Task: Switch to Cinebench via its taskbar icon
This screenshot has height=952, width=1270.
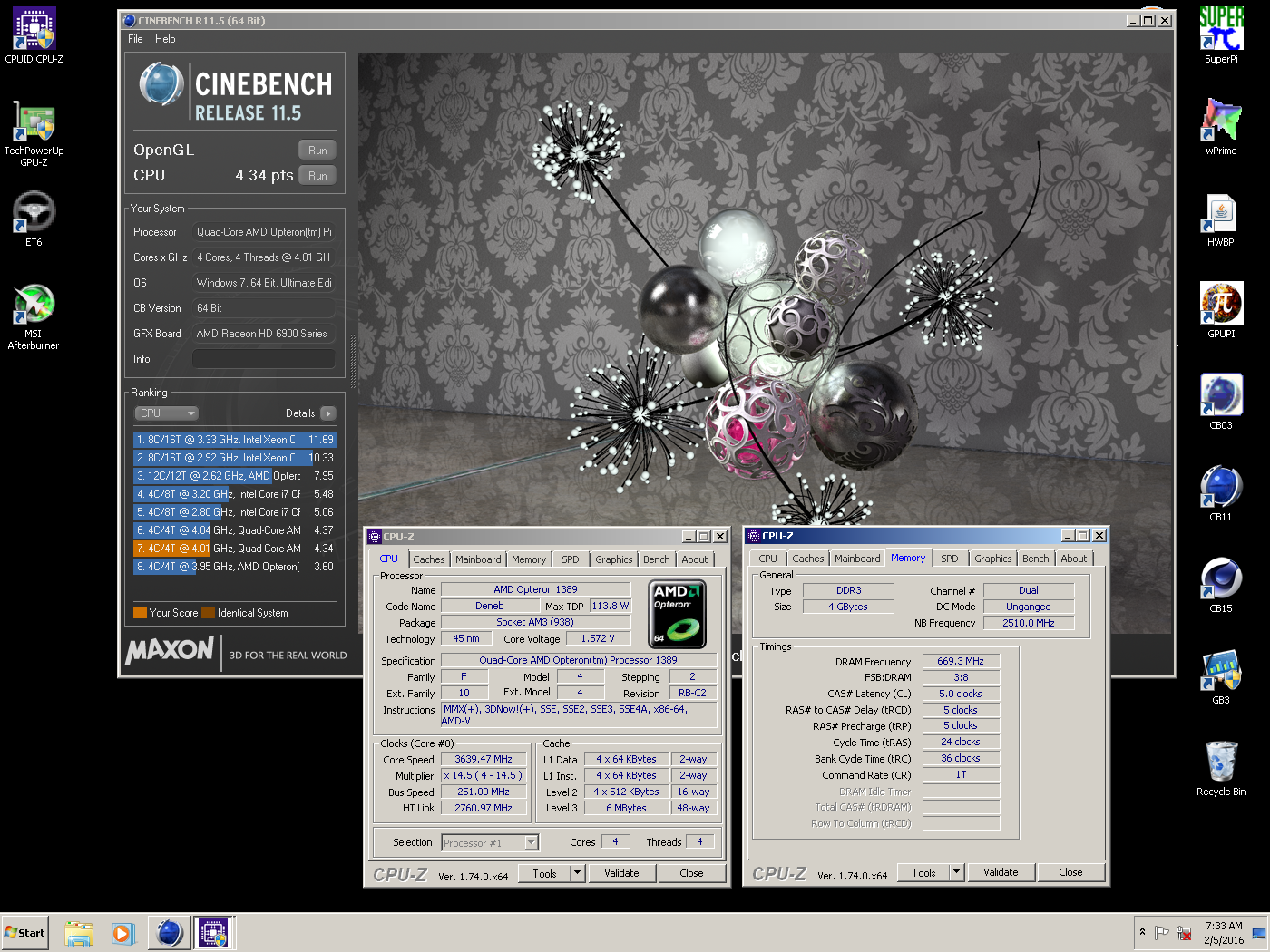Action: pyautogui.click(x=169, y=933)
